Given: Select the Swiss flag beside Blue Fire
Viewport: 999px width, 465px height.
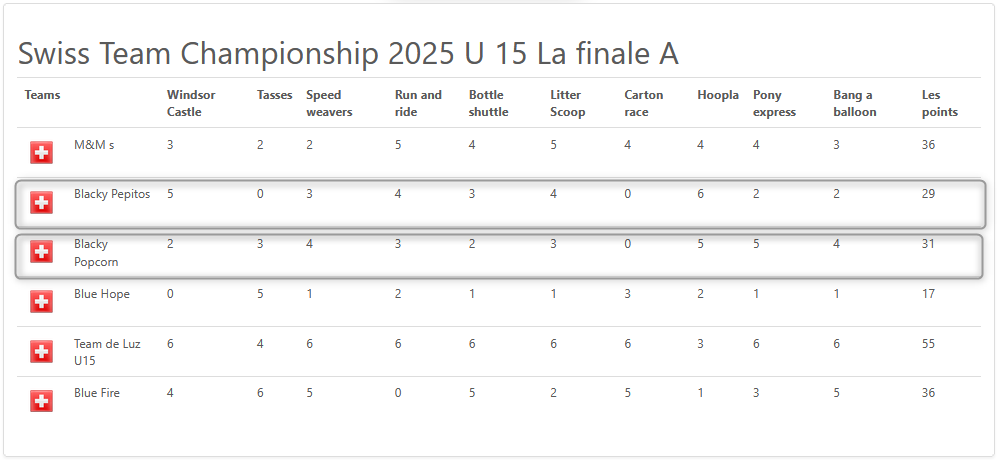Looking at the screenshot, I should [x=41, y=401].
